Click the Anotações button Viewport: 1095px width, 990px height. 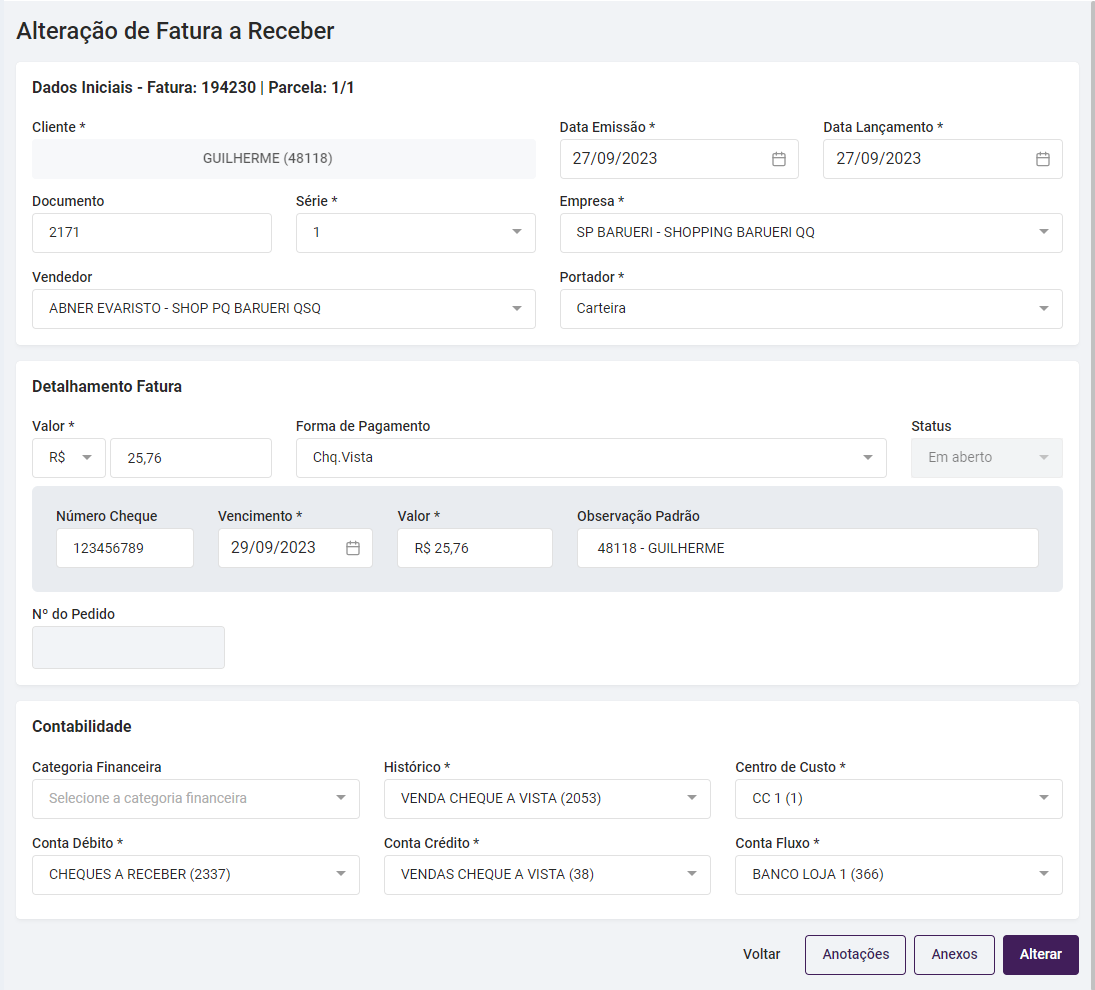pyautogui.click(x=855, y=955)
